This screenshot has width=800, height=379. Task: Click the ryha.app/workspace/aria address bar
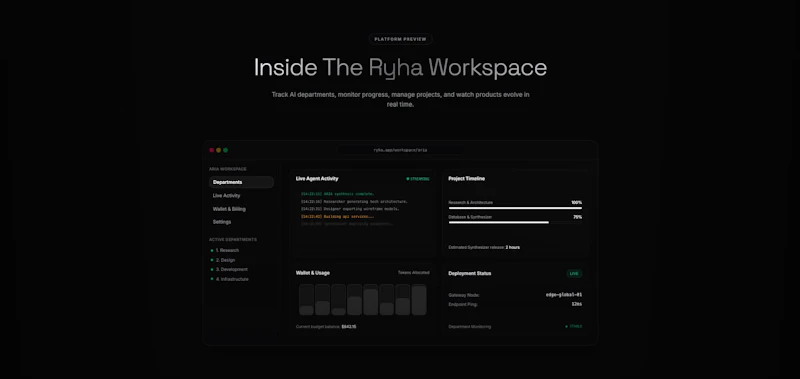[x=401, y=150]
